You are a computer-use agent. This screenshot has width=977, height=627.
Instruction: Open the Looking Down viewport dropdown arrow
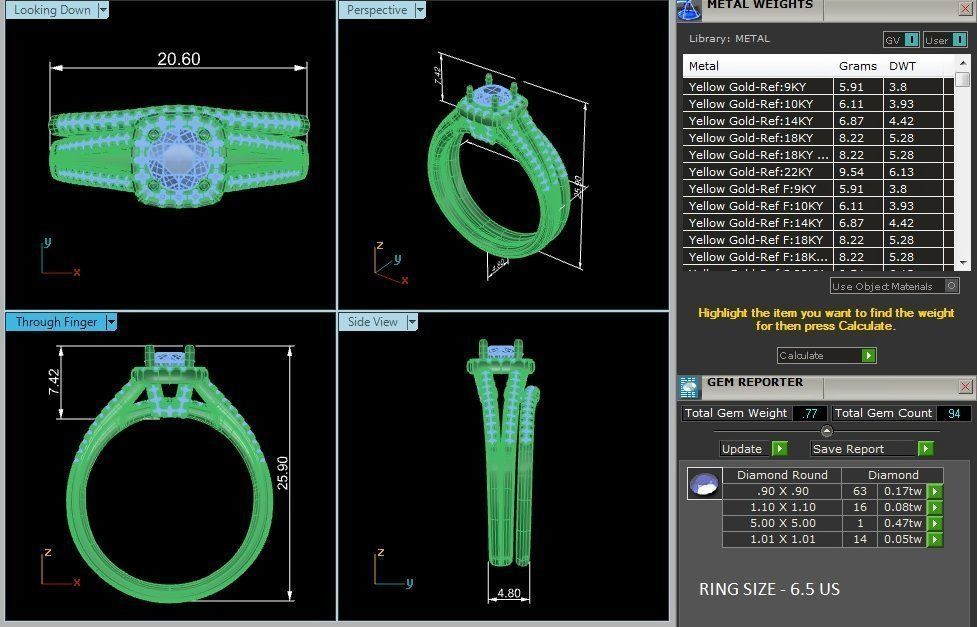pyautogui.click(x=103, y=10)
